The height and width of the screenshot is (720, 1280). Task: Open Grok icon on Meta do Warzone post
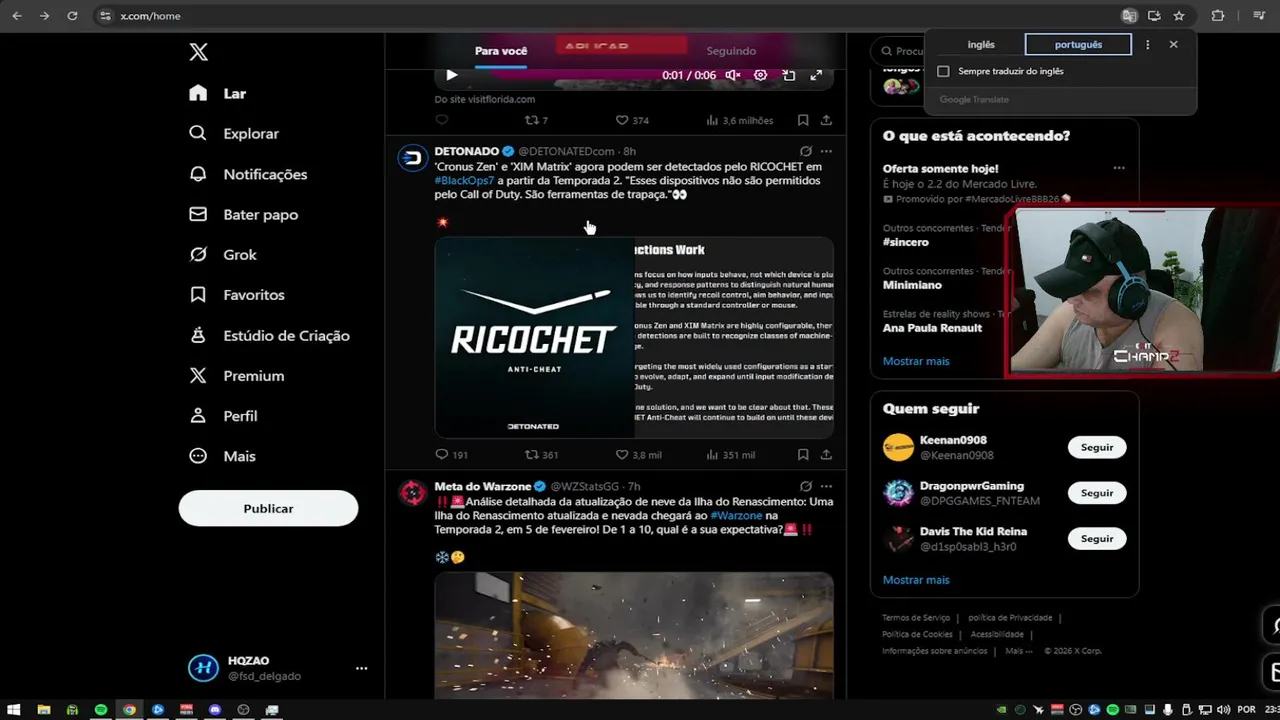(x=805, y=486)
